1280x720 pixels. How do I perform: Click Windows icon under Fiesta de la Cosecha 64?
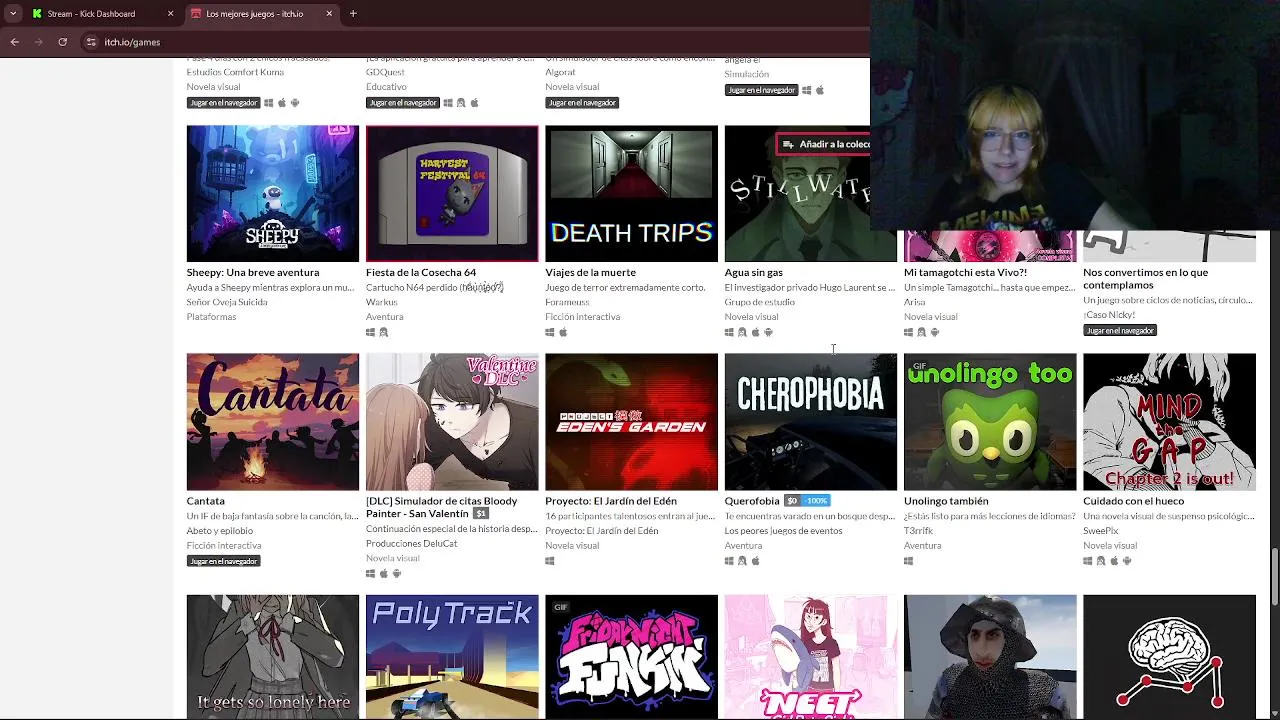(x=370, y=332)
